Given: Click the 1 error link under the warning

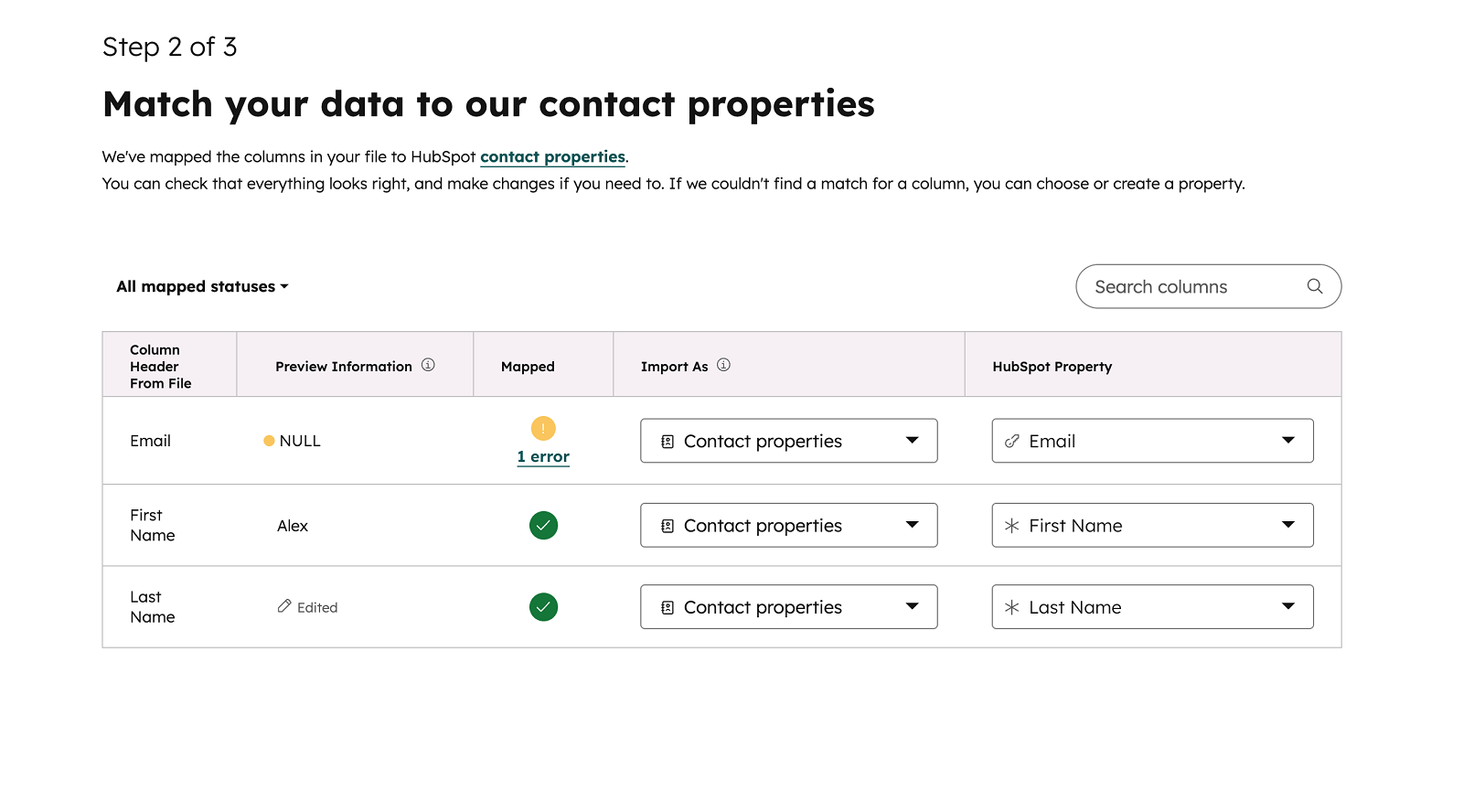Looking at the screenshot, I should coord(543,456).
